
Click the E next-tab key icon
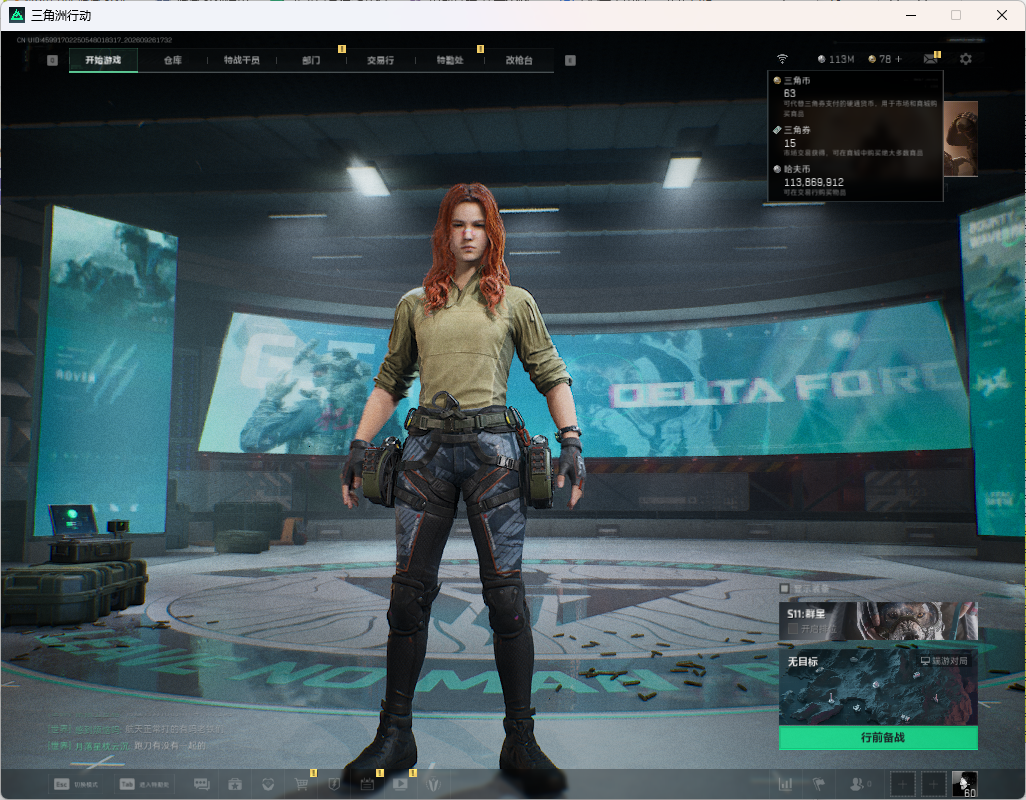pyautogui.click(x=570, y=60)
